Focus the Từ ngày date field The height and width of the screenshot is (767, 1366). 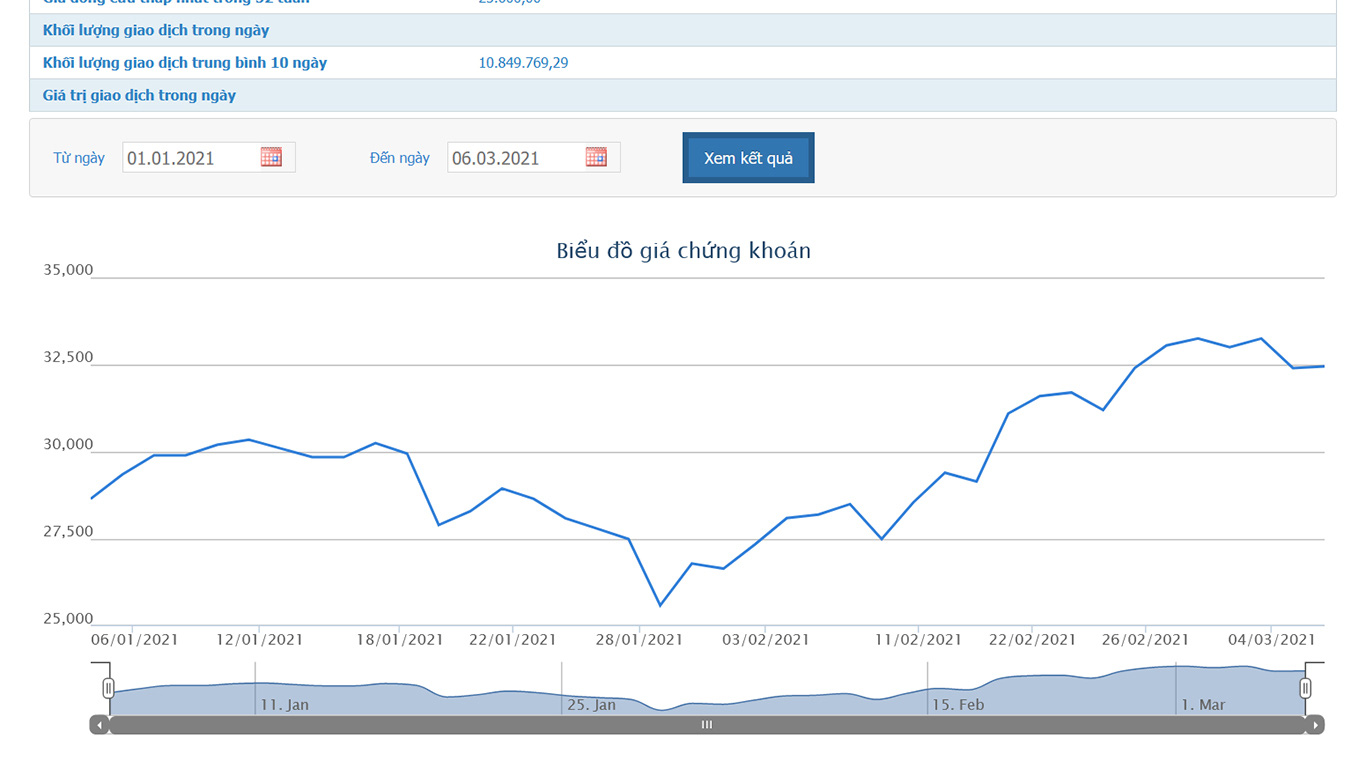coord(190,158)
